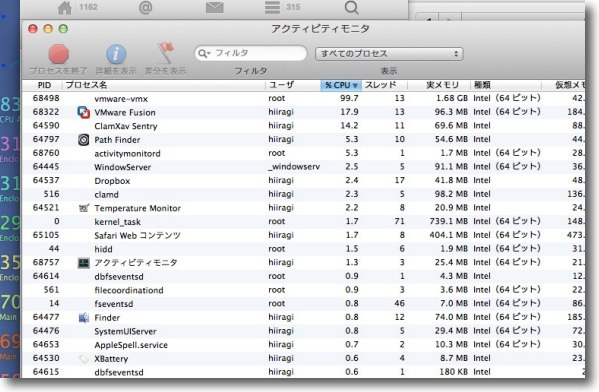This screenshot has width=599, height=392.
Task: Select the vmware-vmx process row
Action: [303, 99]
